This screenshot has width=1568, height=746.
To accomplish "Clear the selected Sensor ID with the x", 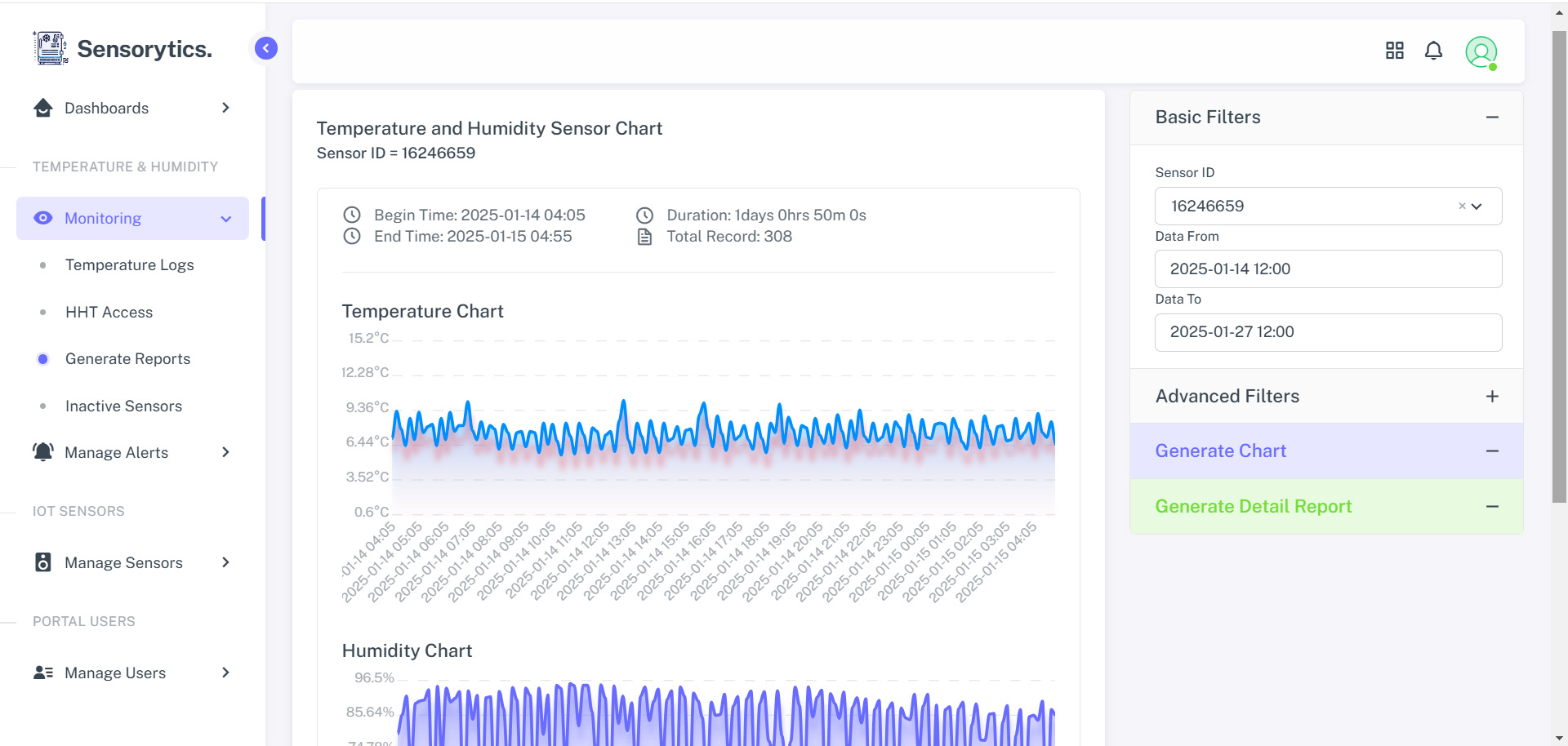I will pos(1462,206).
